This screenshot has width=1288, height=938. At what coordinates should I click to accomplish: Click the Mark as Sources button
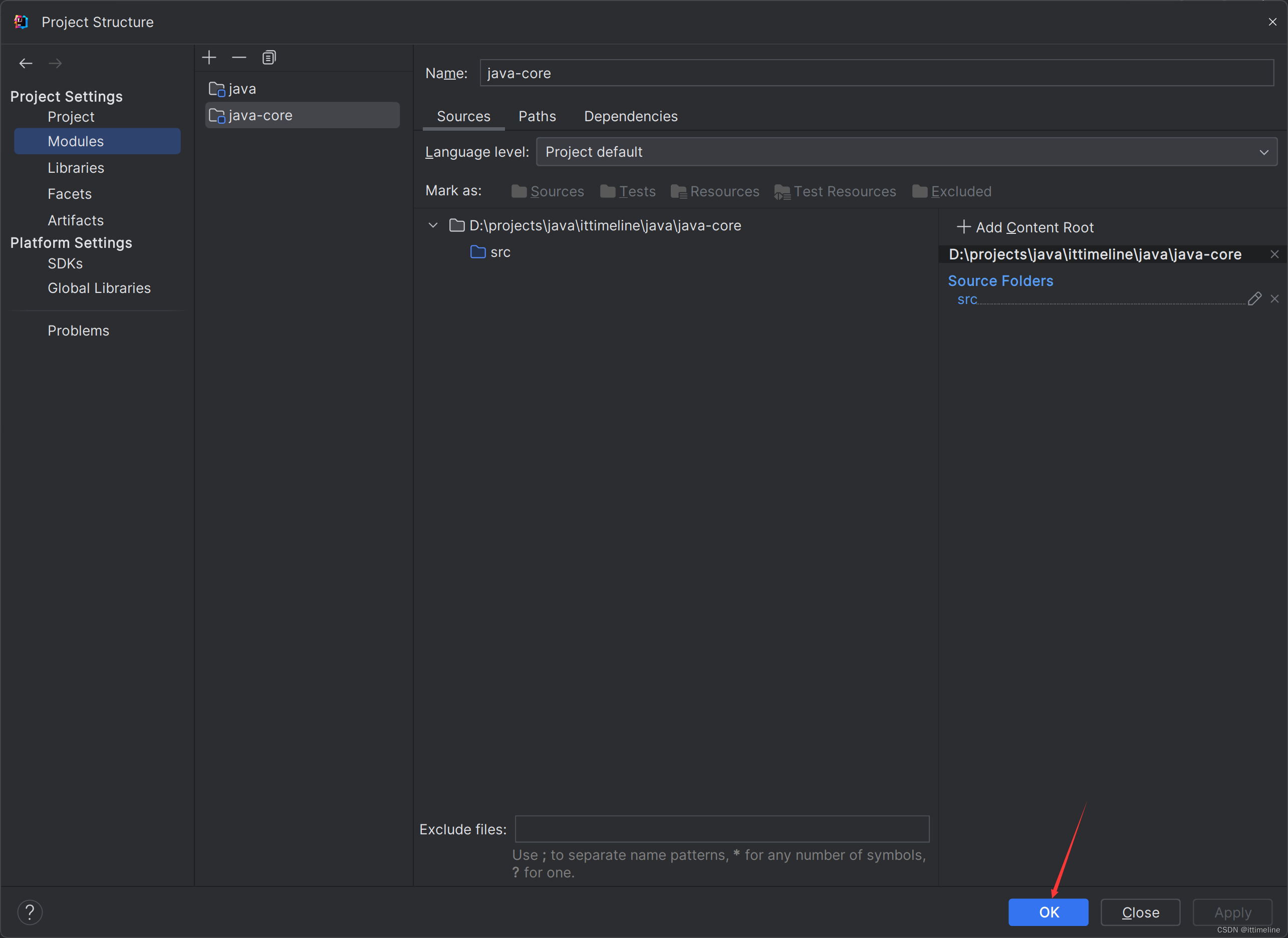point(548,191)
